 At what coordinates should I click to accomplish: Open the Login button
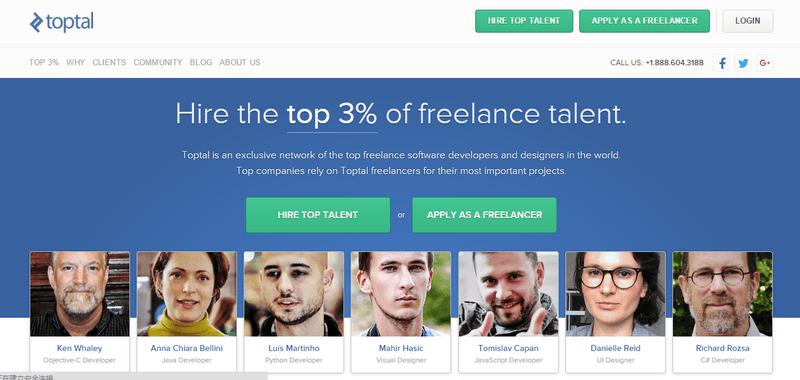coord(747,21)
